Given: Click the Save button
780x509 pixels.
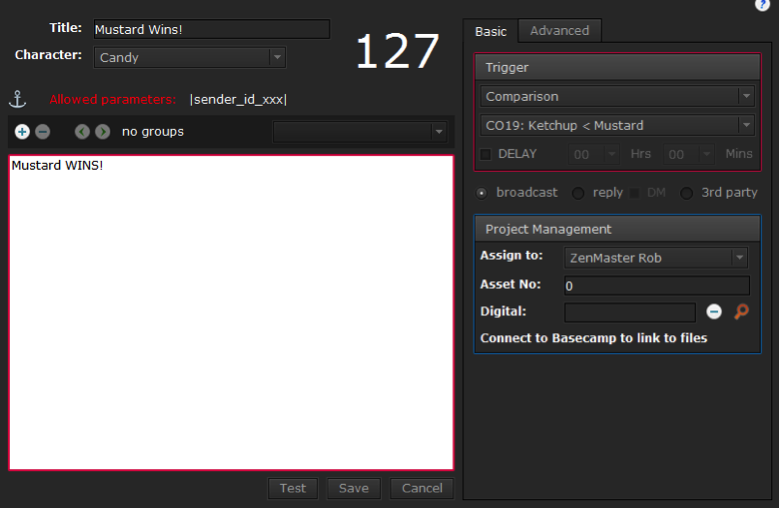Looking at the screenshot, I should pyautogui.click(x=354, y=488).
